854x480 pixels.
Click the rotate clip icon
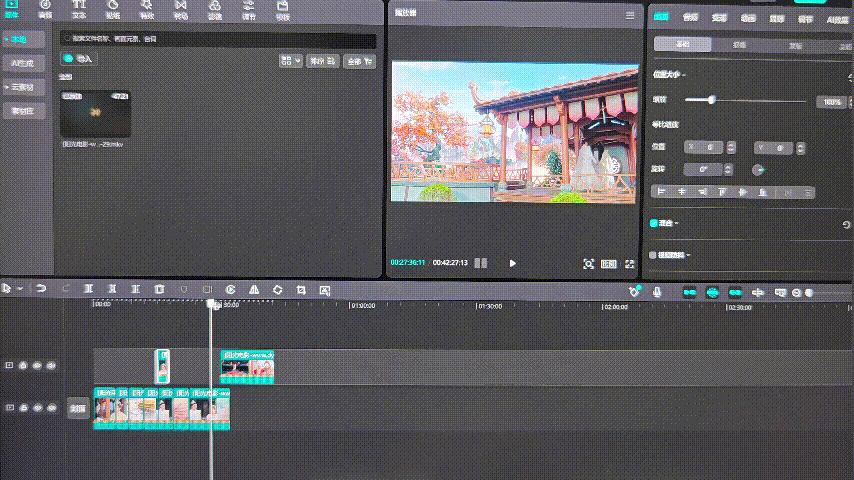pos(277,289)
